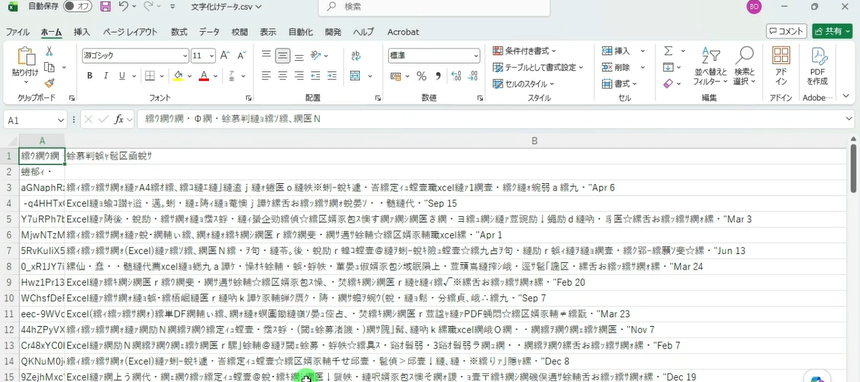Viewport: 860px width, 382px height.
Task: Open the ファイル menu
Action: pos(18,32)
